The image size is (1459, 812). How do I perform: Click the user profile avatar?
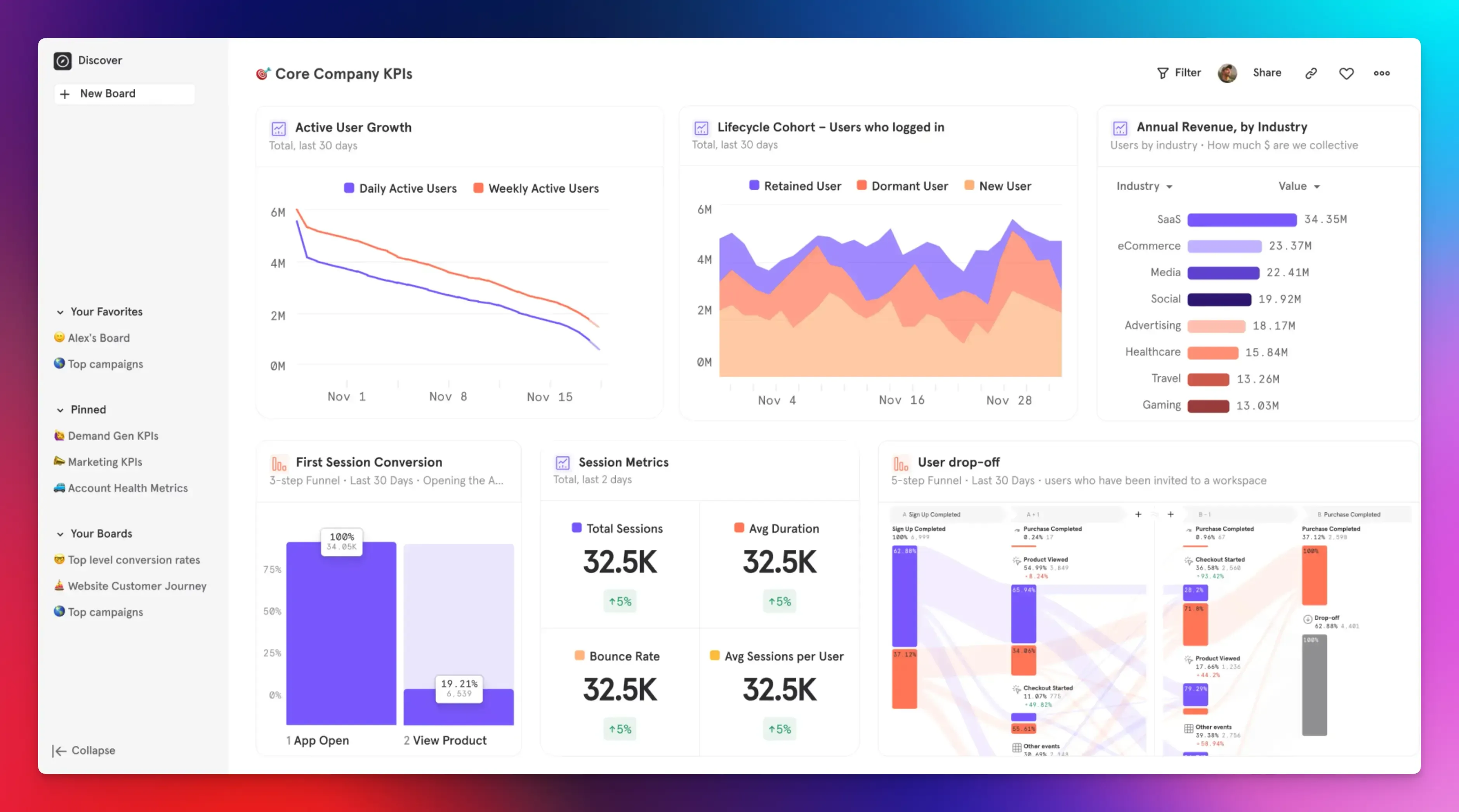click(x=1227, y=73)
